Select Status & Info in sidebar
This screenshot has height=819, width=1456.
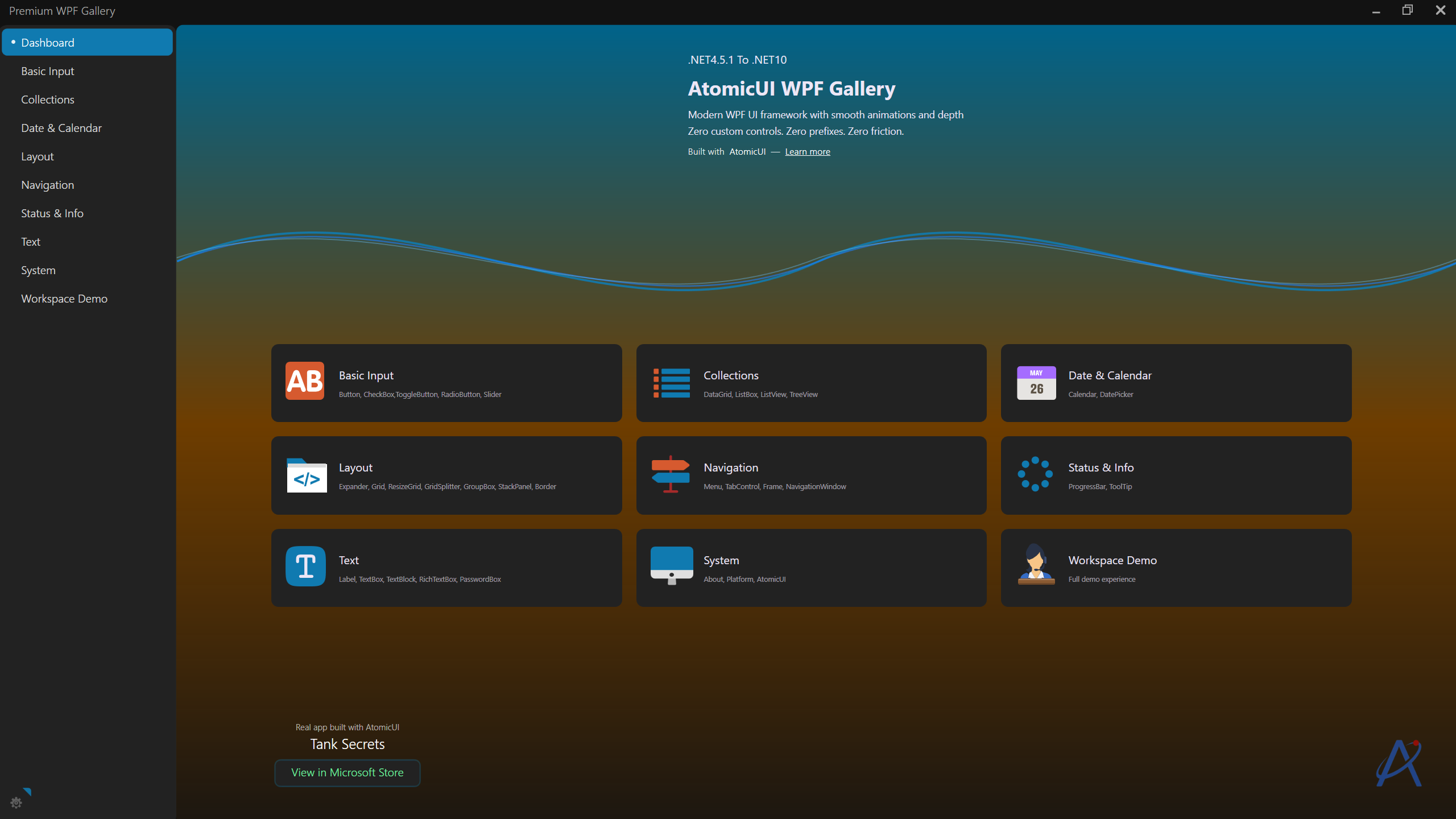87,213
